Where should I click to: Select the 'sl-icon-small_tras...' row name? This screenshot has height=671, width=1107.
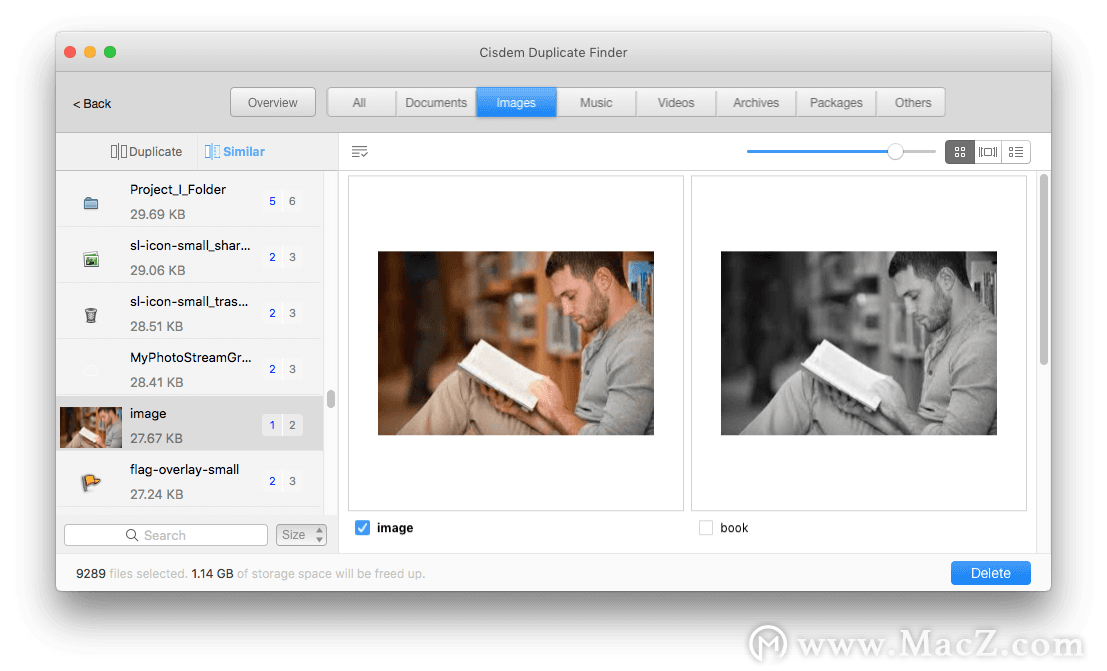pyautogui.click(x=189, y=302)
